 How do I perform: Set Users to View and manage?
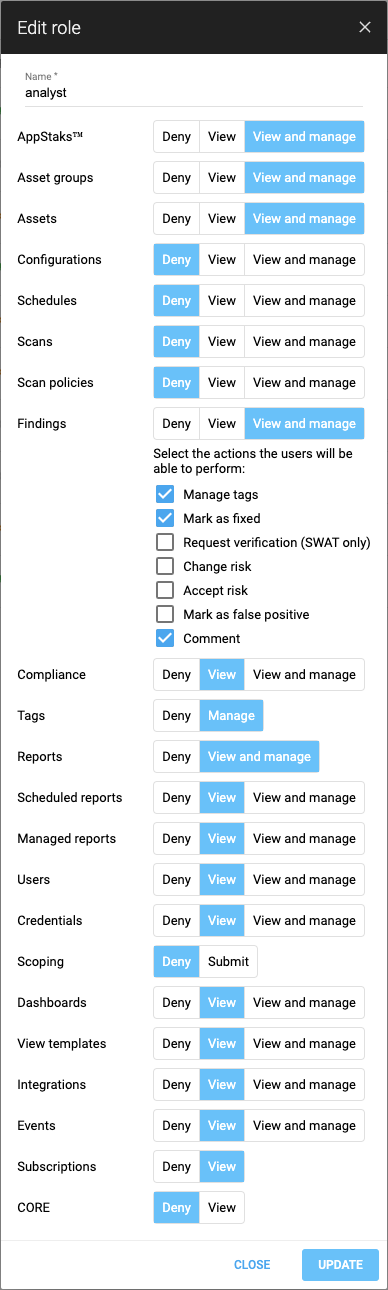tap(304, 879)
